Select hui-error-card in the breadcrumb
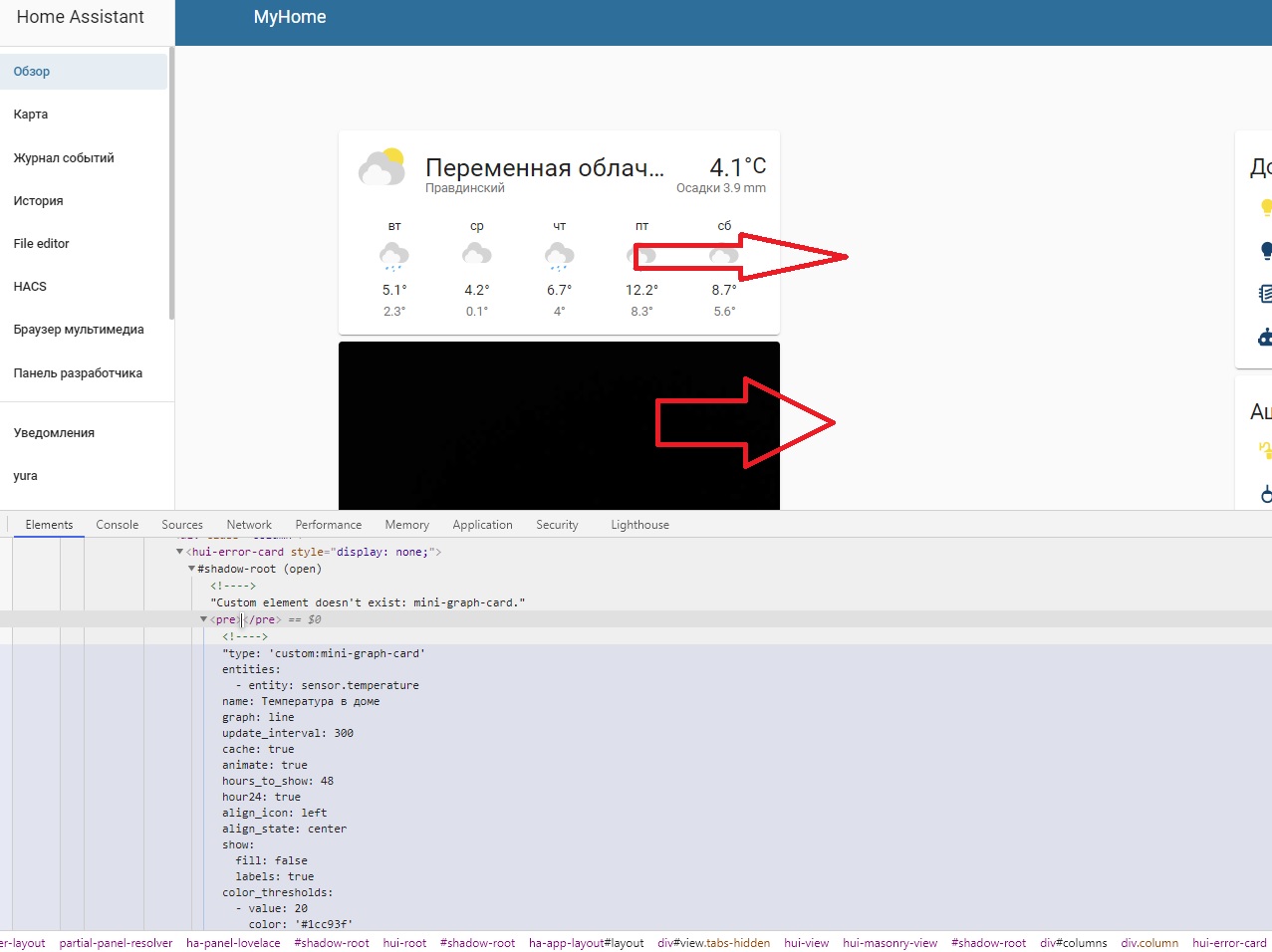 (x=1229, y=943)
